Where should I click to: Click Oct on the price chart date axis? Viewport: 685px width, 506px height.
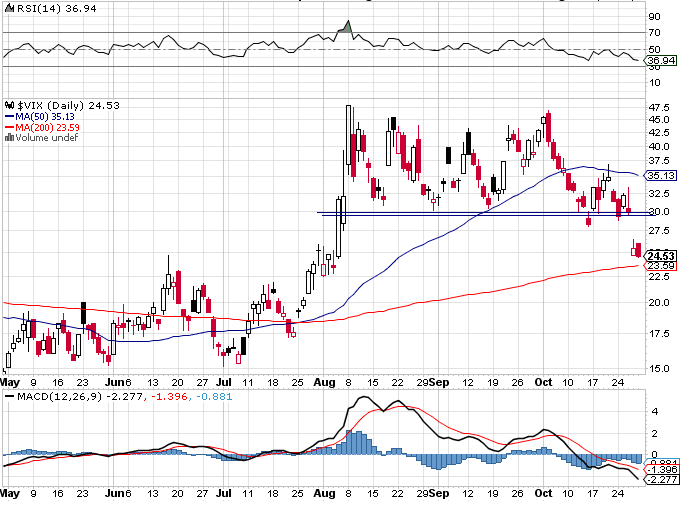pos(543,383)
